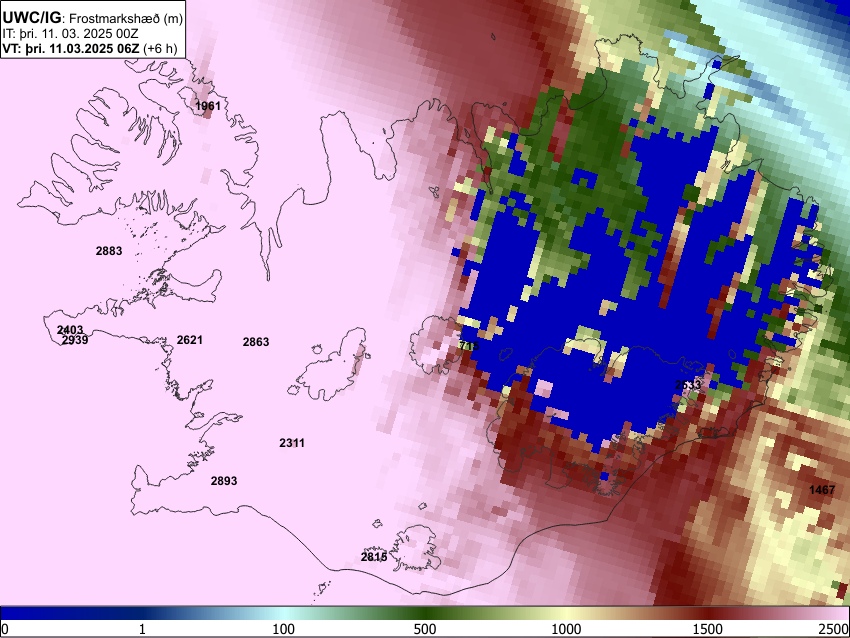Click the legend label 500
This screenshot has width=850, height=638.
coord(425,629)
